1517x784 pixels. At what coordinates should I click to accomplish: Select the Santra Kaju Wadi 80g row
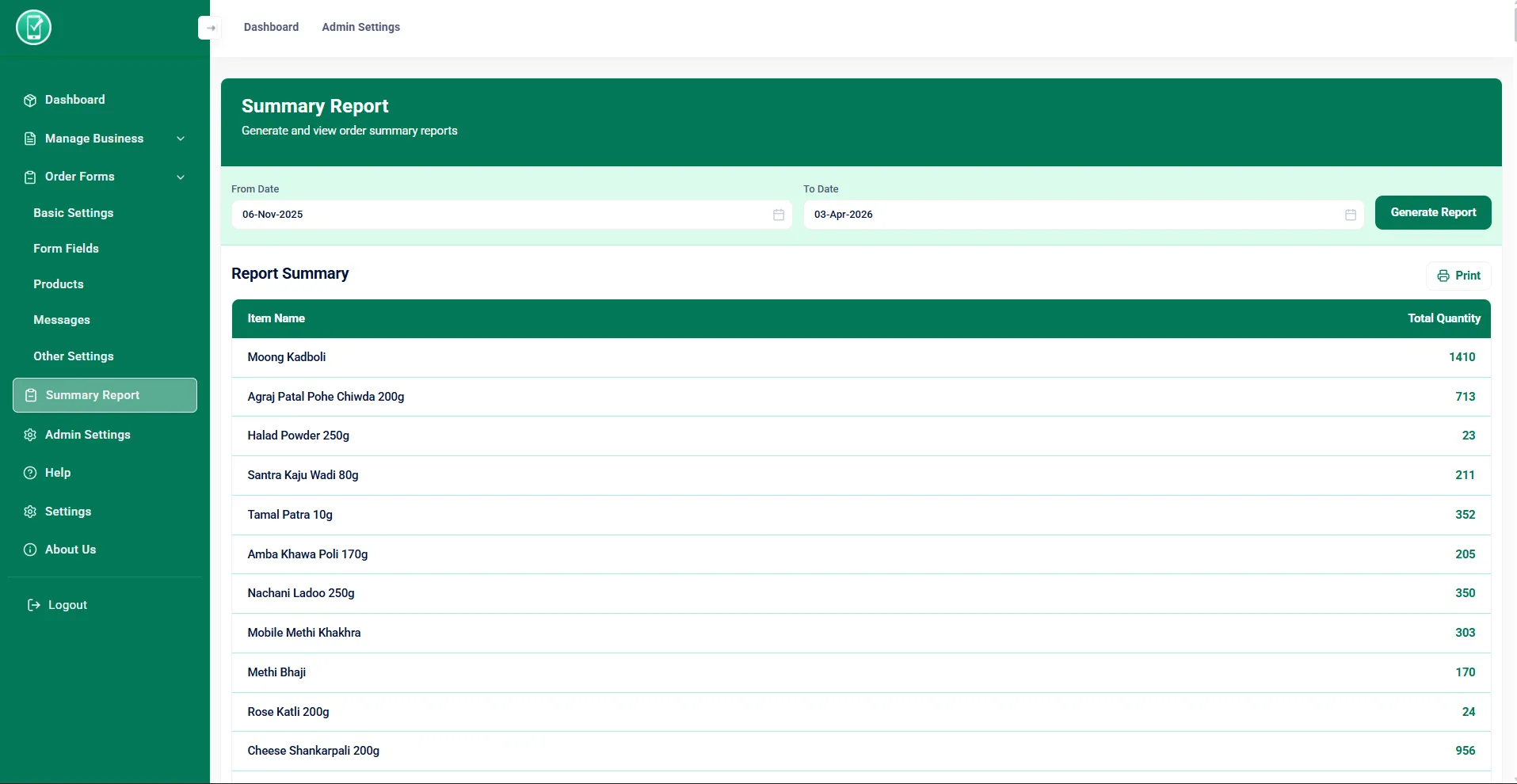click(861, 475)
